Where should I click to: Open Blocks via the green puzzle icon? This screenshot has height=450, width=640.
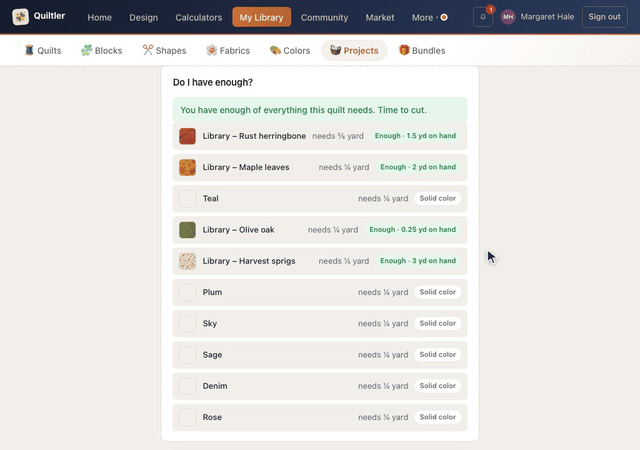pyautogui.click(x=87, y=50)
